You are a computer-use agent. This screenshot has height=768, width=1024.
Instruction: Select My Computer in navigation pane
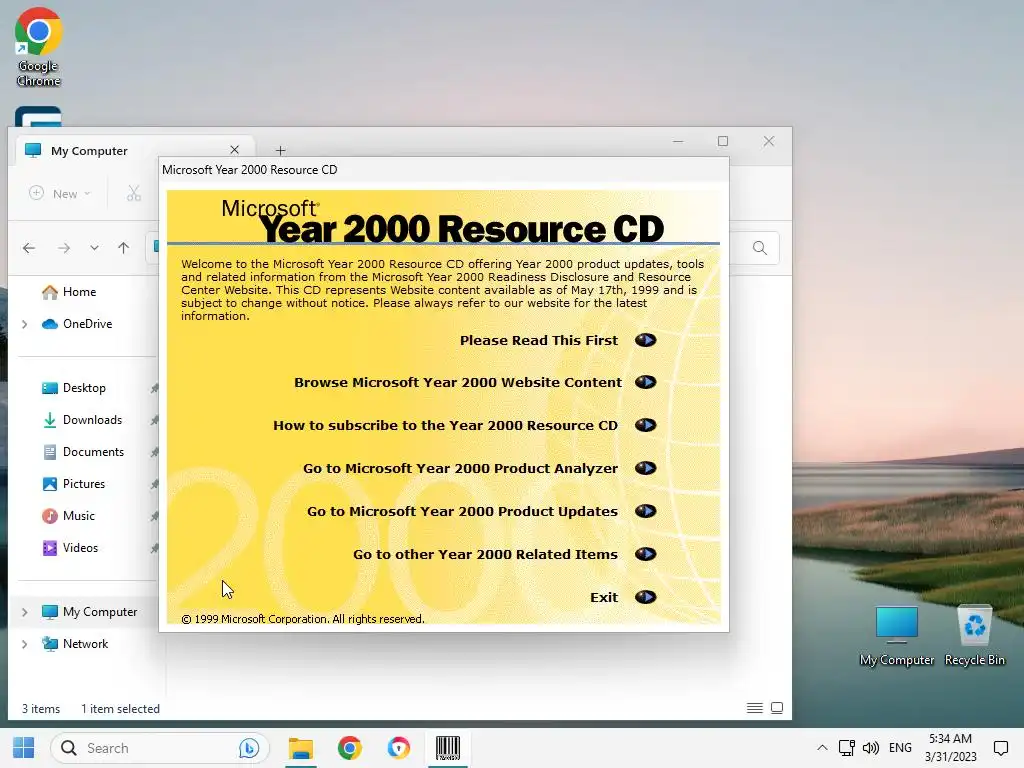[89, 612]
